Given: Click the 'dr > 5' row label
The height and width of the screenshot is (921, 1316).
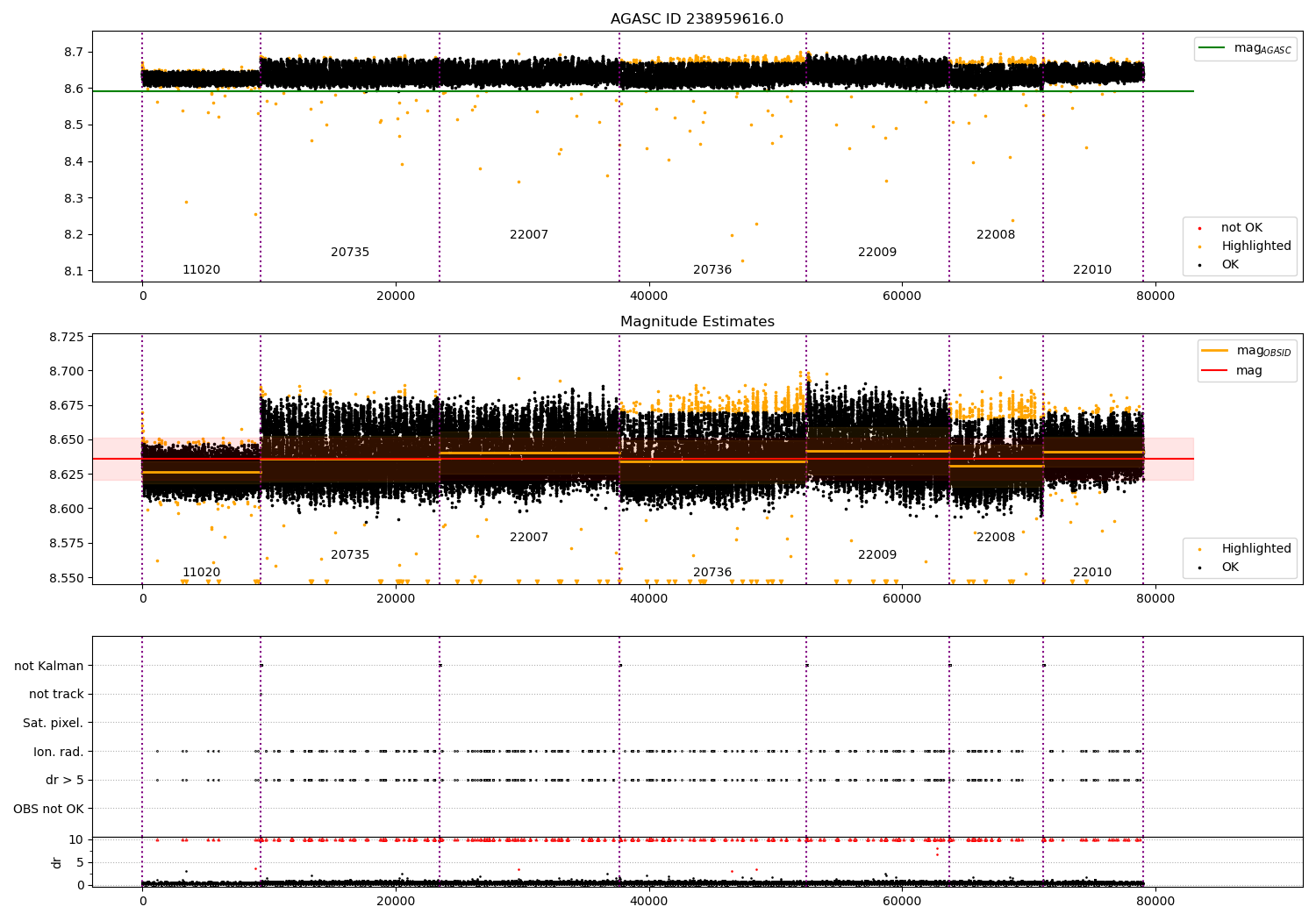Looking at the screenshot, I should (65, 781).
